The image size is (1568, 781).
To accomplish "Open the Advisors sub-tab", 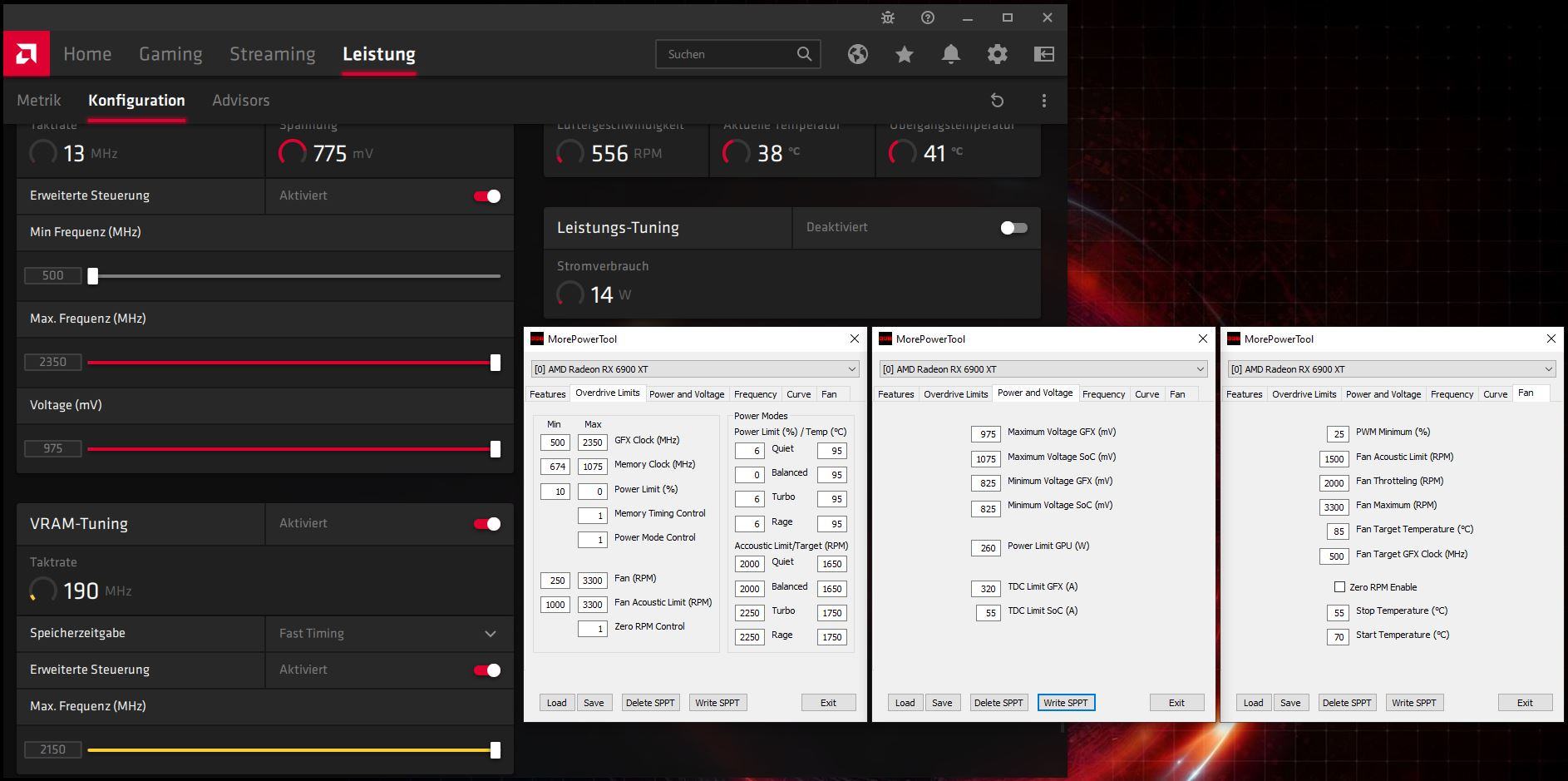I will (241, 101).
